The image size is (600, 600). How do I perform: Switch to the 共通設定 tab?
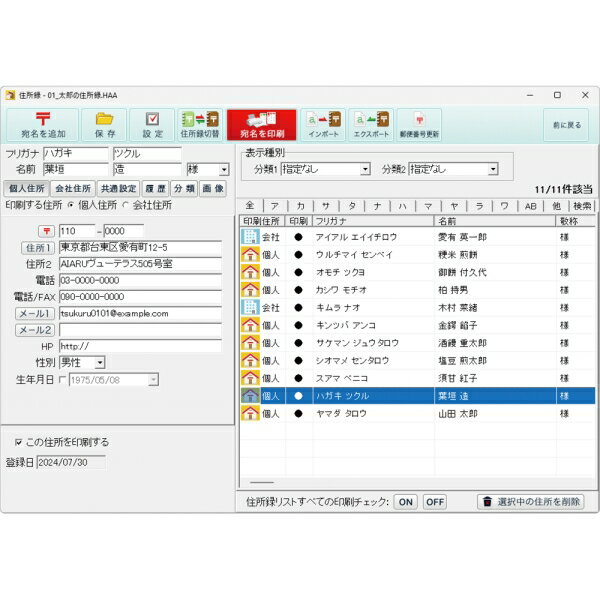tap(119, 188)
